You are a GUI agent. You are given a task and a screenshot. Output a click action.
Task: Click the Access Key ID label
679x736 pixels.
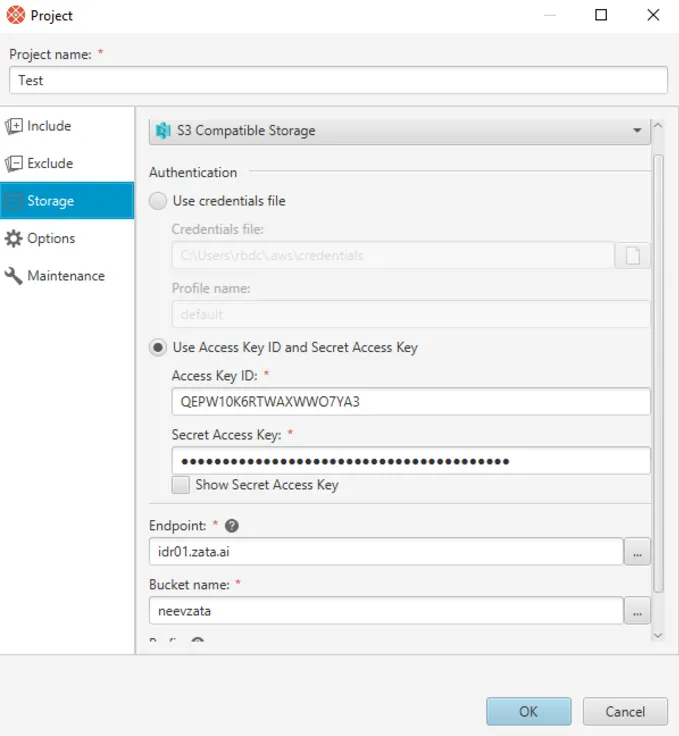214,376
